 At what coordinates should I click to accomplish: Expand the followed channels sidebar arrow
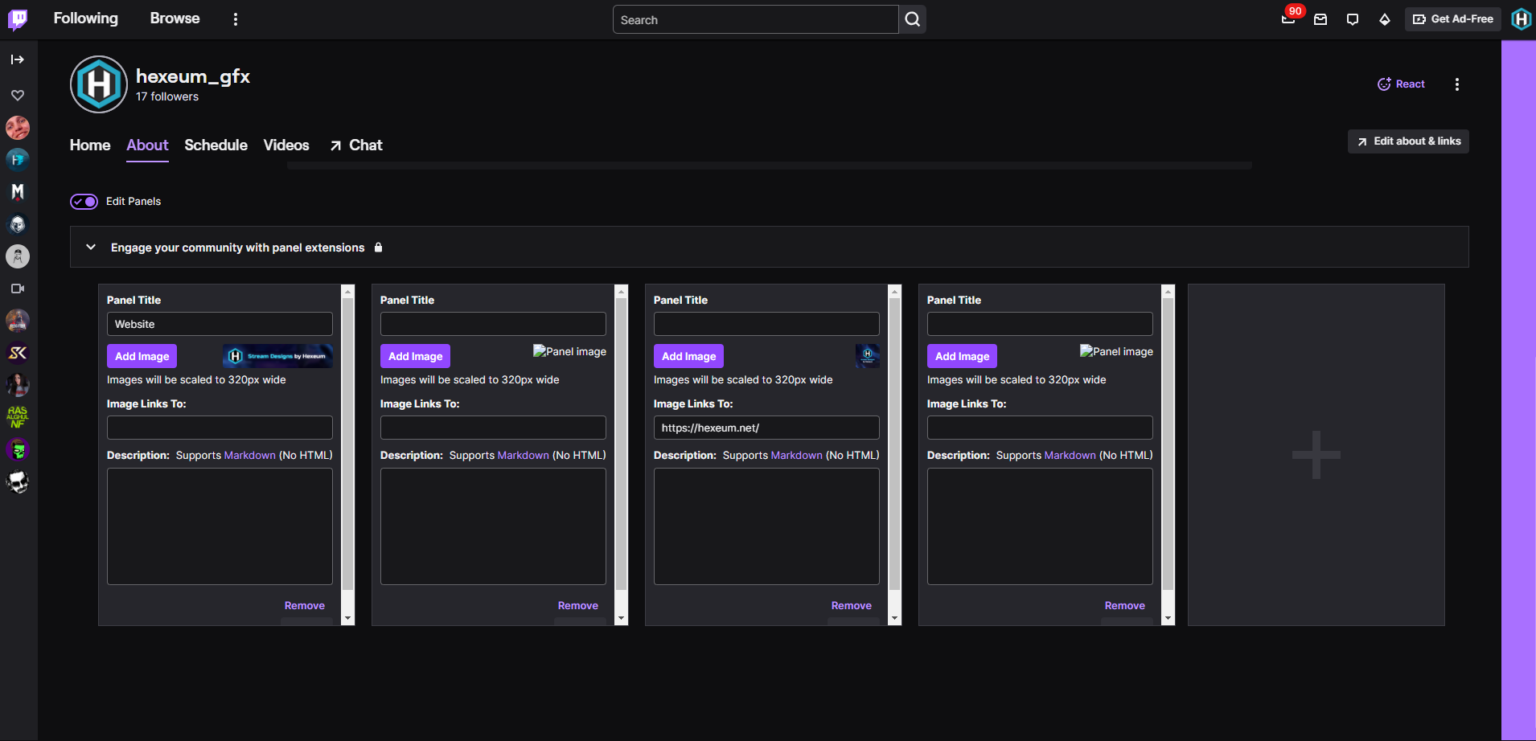pyautogui.click(x=17, y=59)
